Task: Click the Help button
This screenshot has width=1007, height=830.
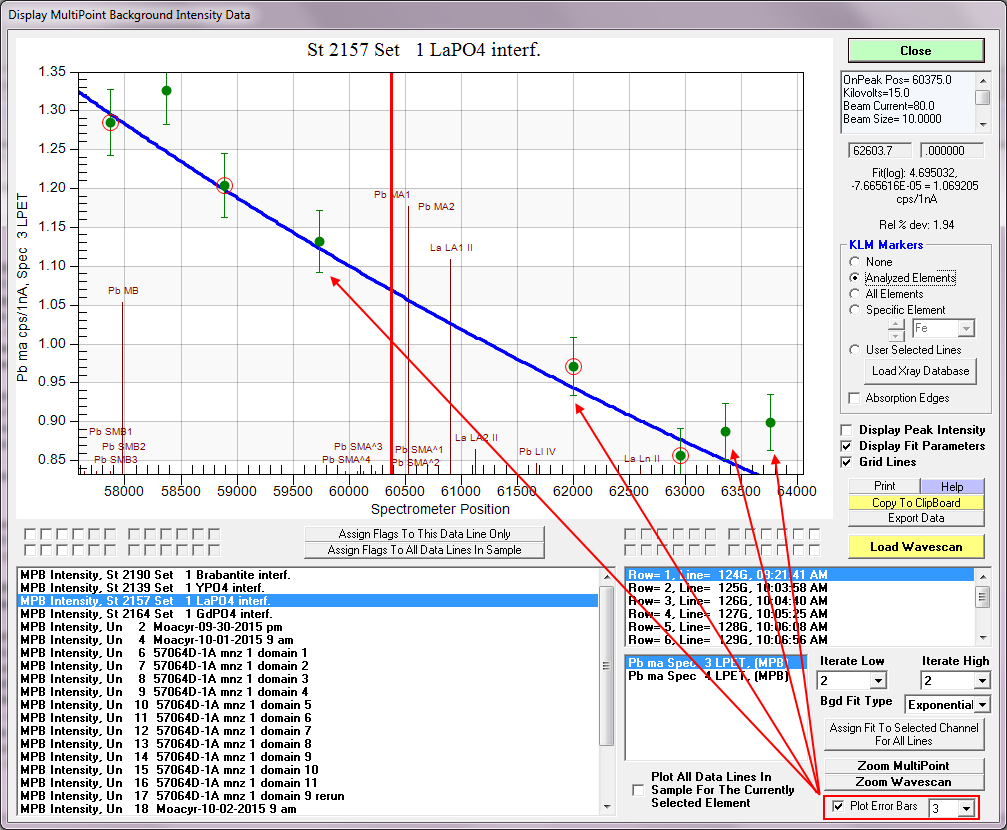Action: (x=951, y=487)
